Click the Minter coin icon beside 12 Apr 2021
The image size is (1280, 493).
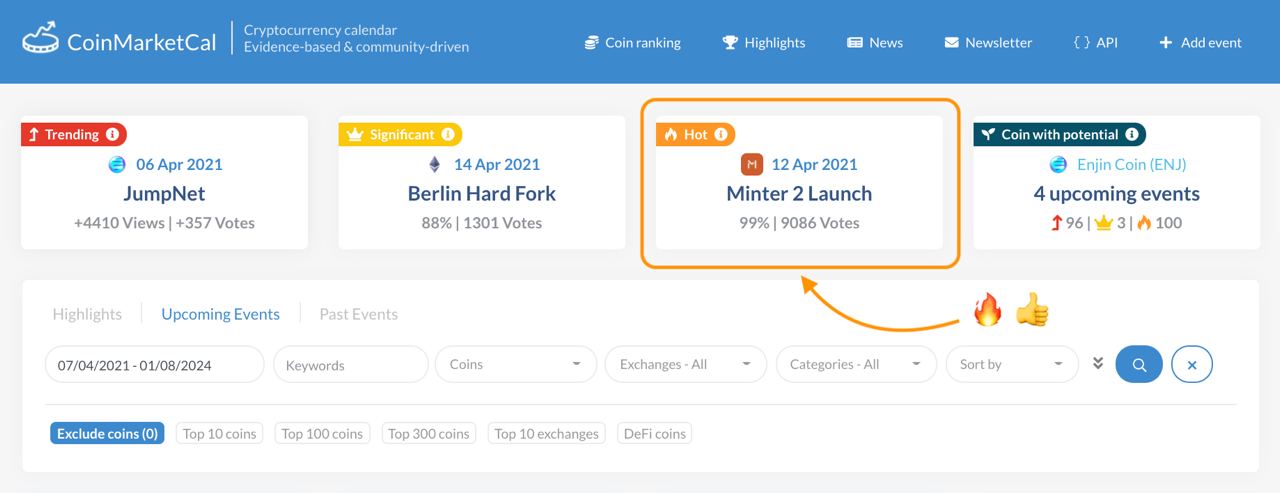[751, 164]
